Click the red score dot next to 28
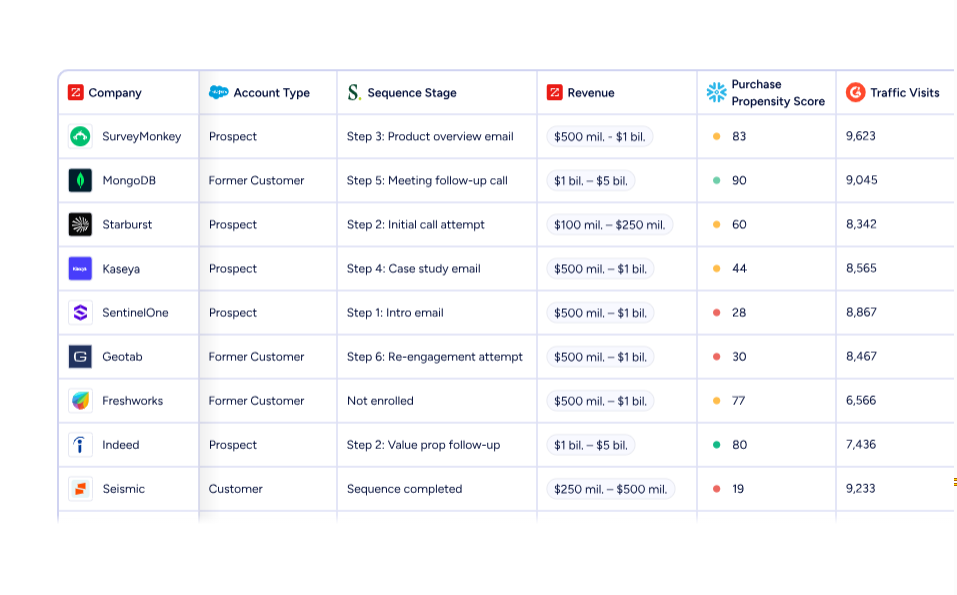Viewport: 957px width, 595px height. pyautogui.click(x=717, y=312)
